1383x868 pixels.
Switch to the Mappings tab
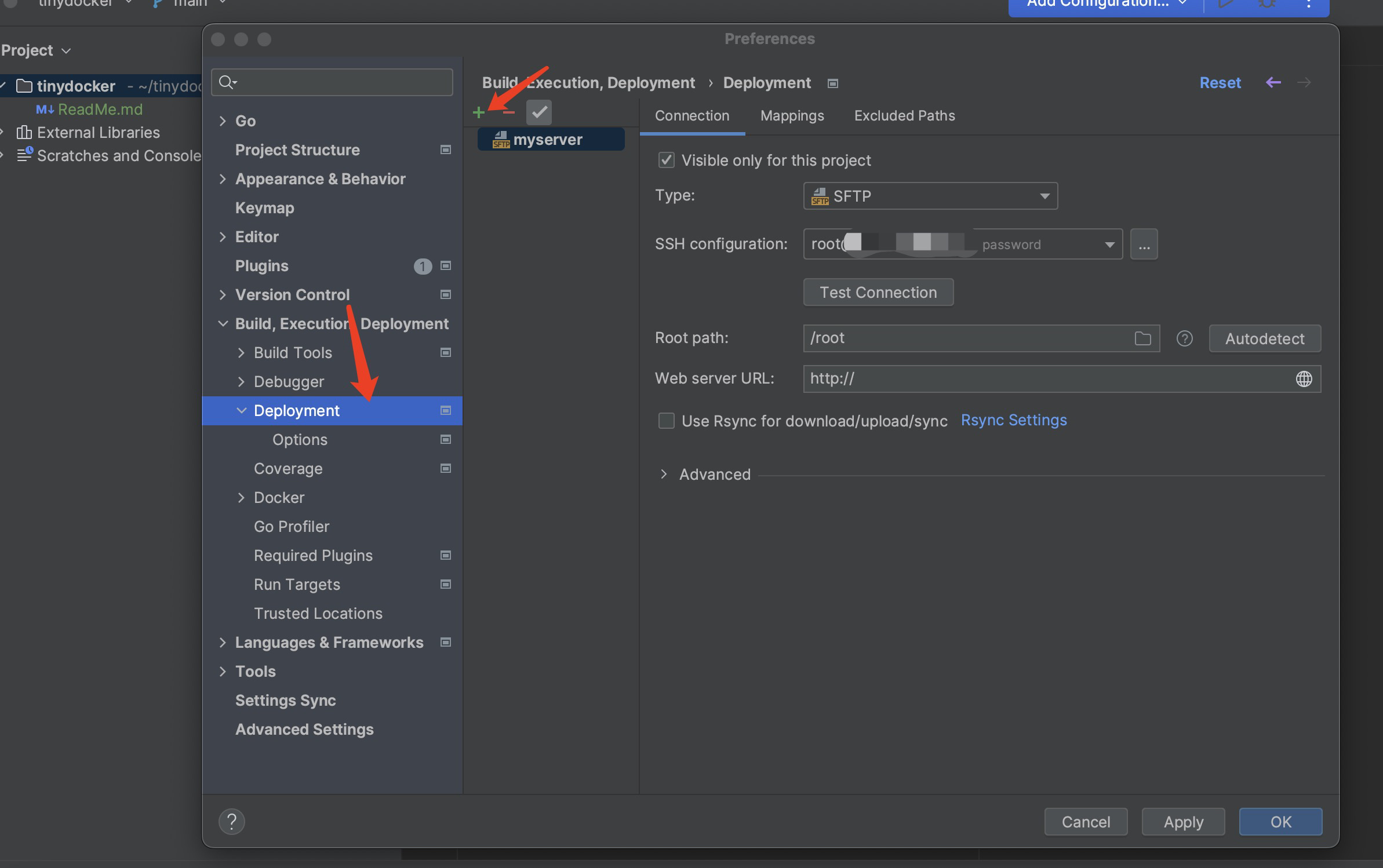point(792,116)
